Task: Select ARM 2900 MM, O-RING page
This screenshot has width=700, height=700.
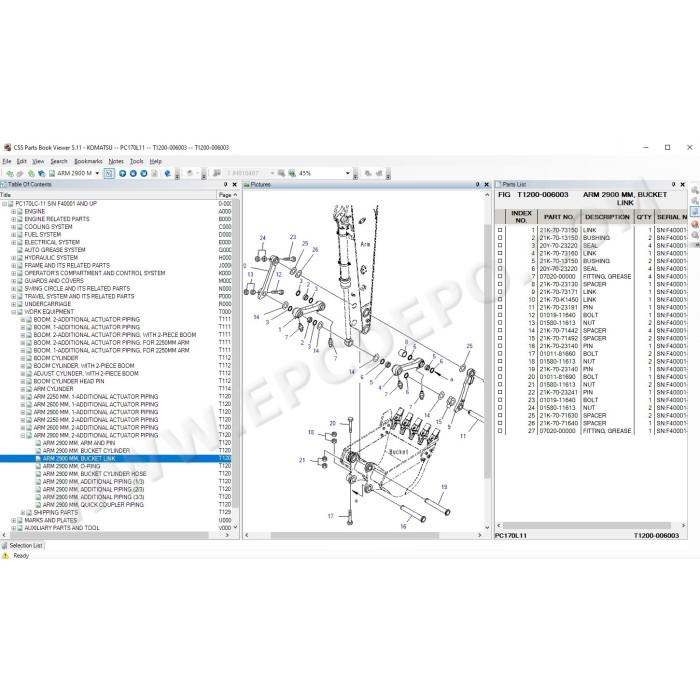Action: pos(71,466)
